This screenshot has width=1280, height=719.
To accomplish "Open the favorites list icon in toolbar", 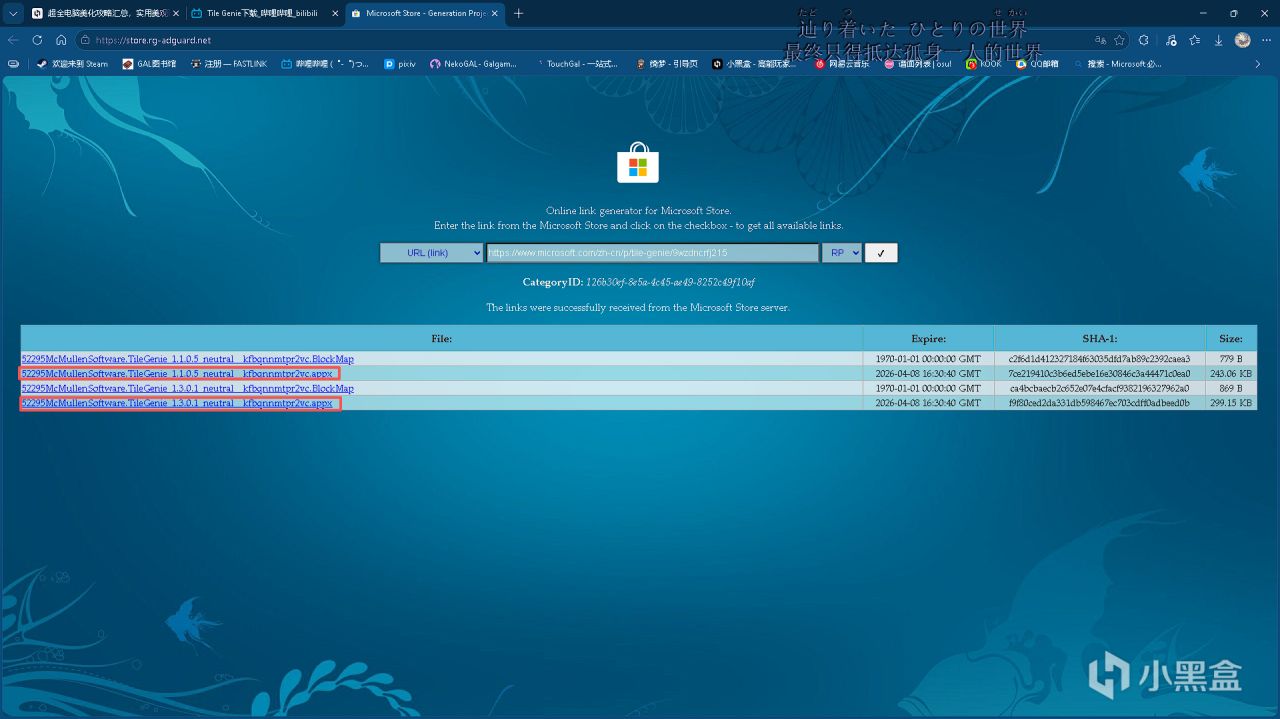I will (1194, 40).
